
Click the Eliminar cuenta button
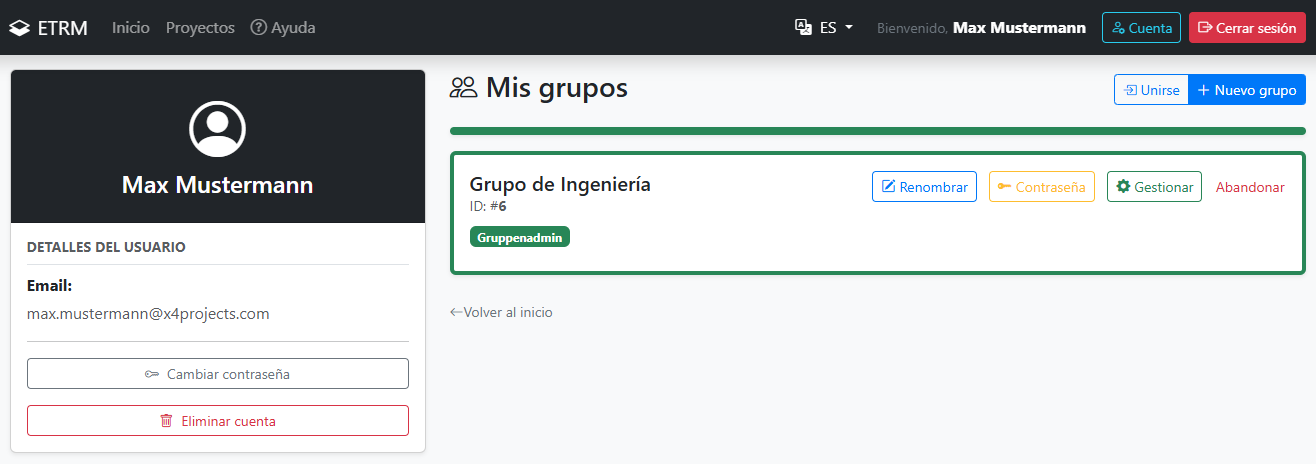(x=218, y=421)
